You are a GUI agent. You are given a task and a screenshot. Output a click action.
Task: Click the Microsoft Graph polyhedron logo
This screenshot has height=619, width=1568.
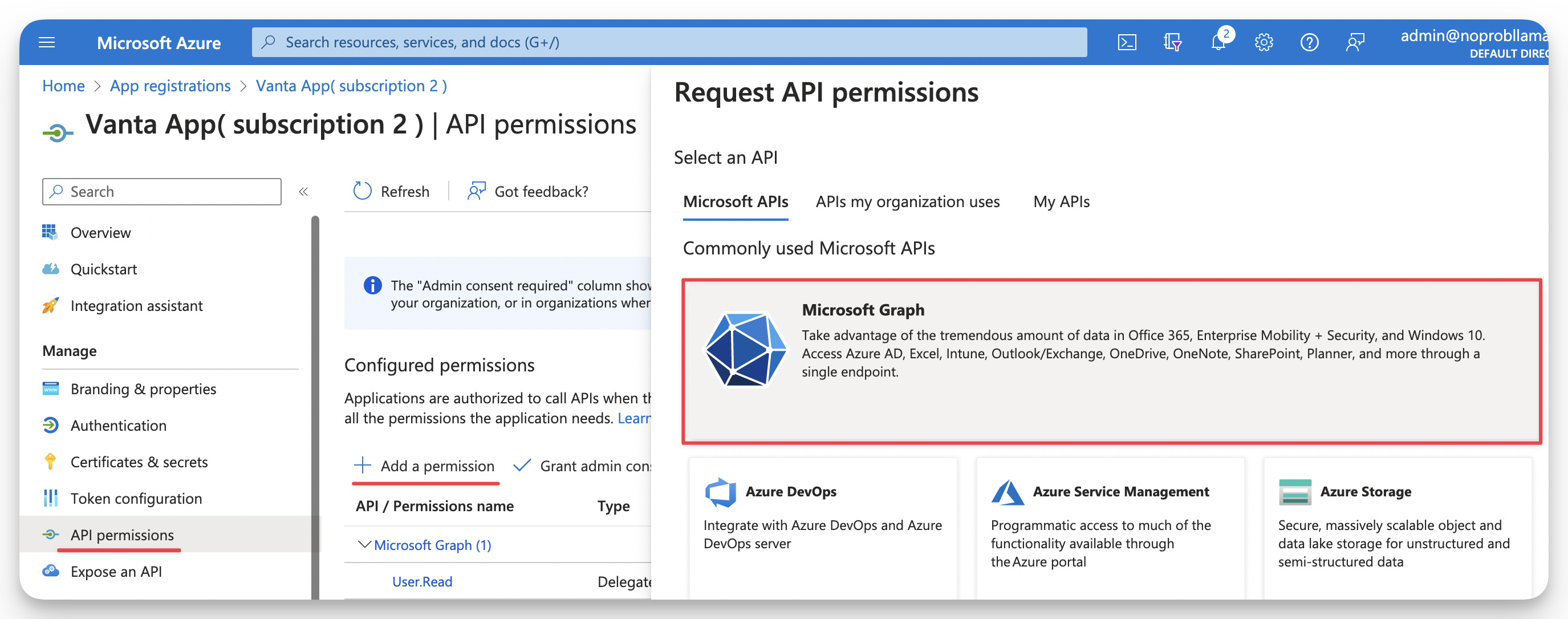[x=745, y=350]
